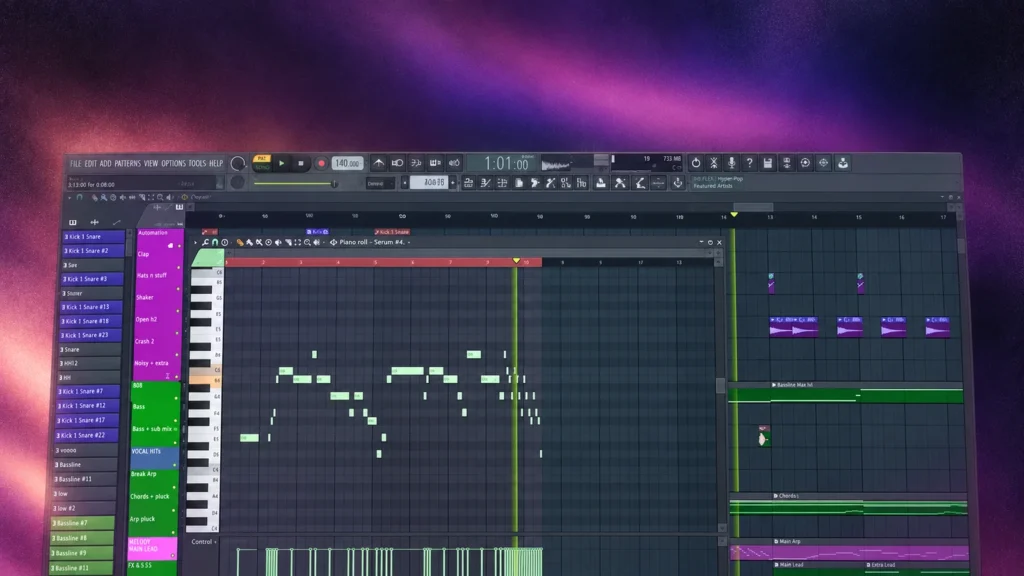1024x576 pixels.
Task: Toggle the overdub/blend recording icon
Action: (x=435, y=163)
